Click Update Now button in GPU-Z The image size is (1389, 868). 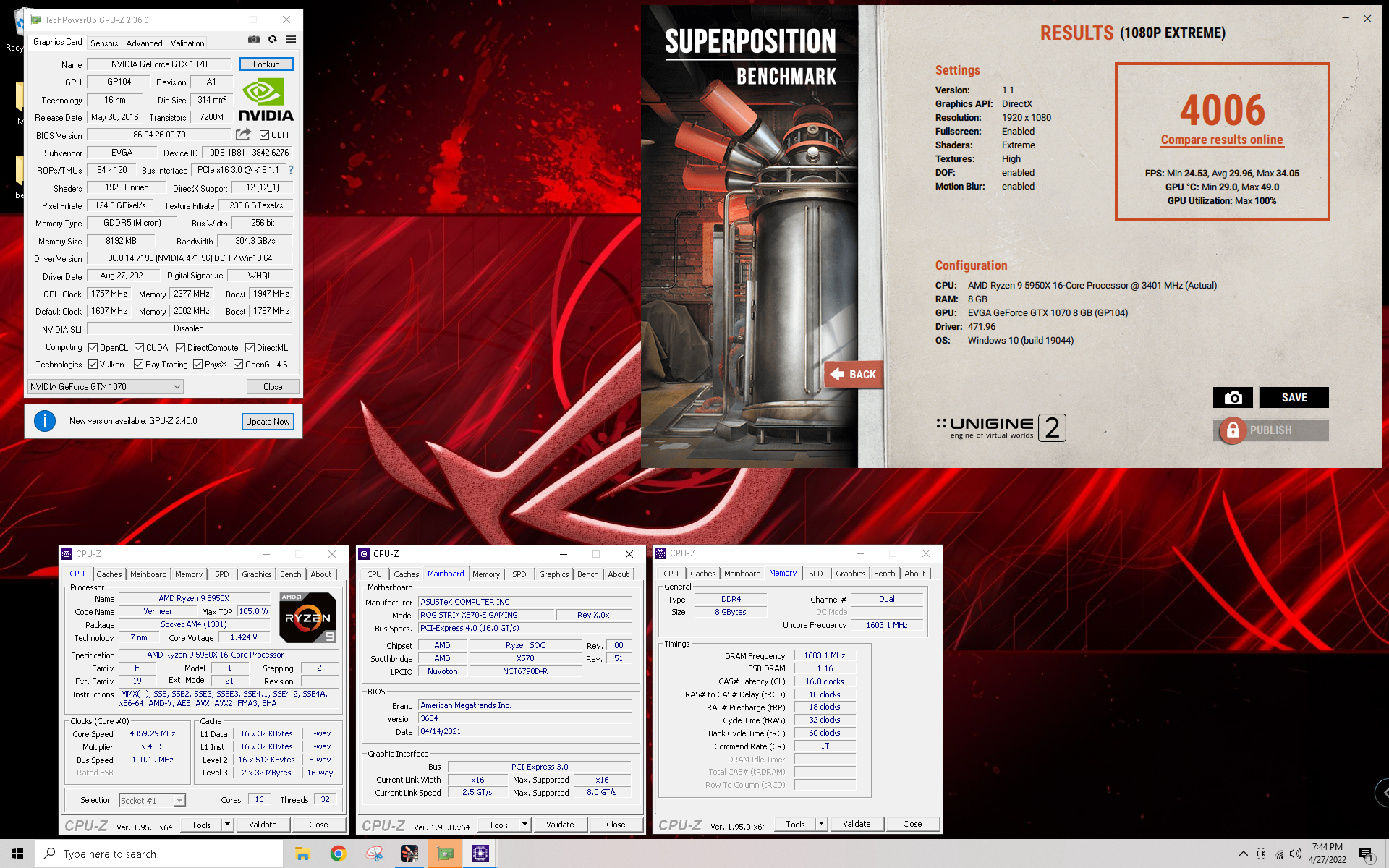click(x=268, y=422)
